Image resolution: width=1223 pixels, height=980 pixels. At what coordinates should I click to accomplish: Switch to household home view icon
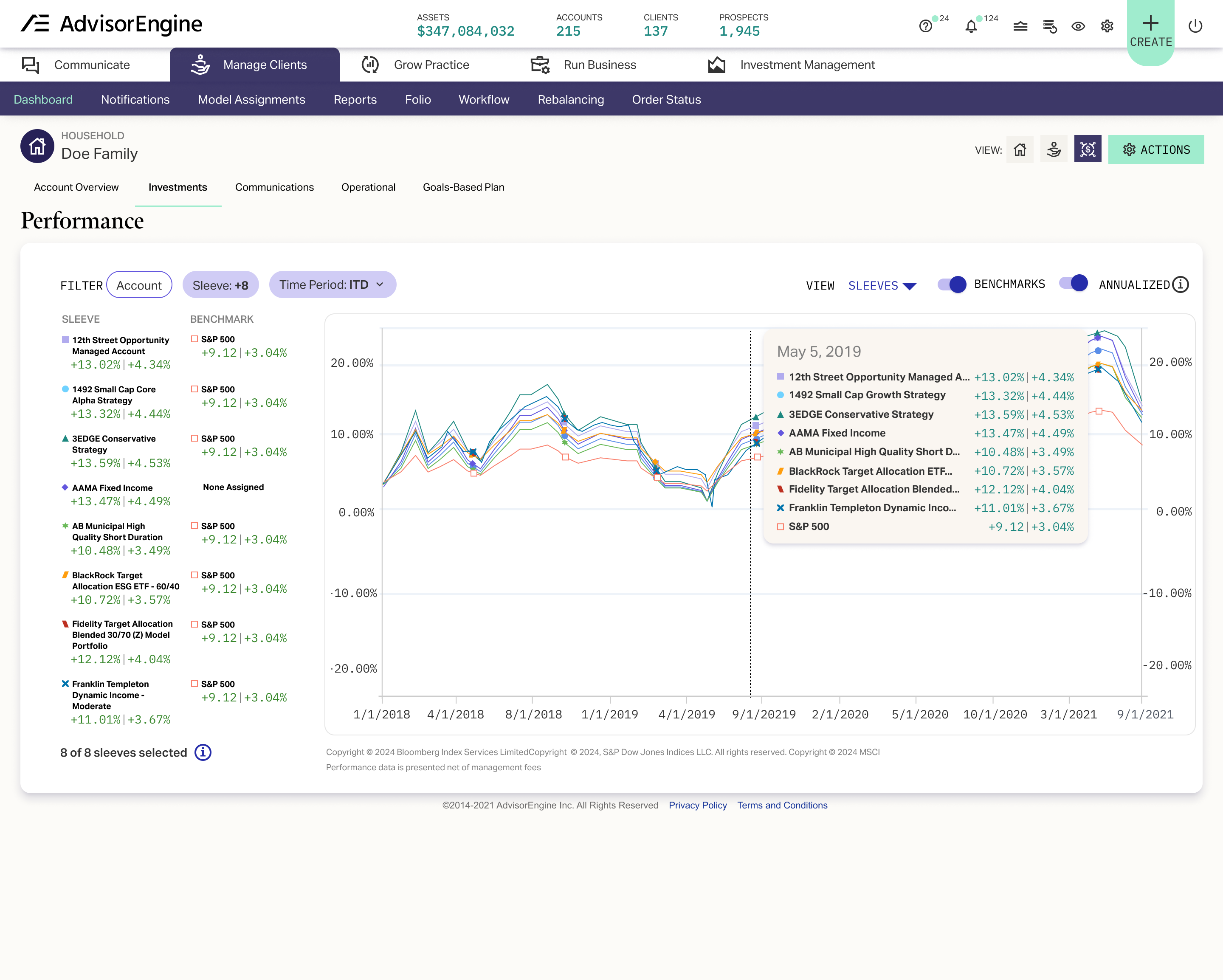(x=1019, y=150)
